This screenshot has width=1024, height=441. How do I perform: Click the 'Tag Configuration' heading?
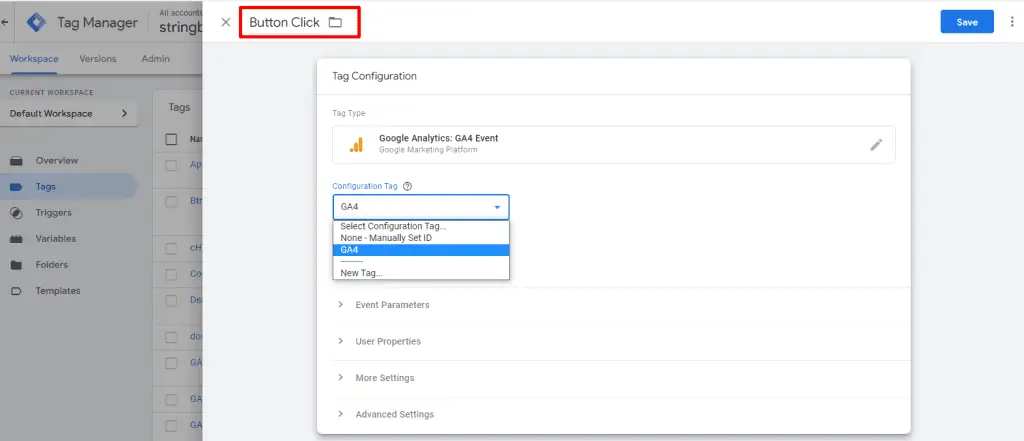pos(374,76)
